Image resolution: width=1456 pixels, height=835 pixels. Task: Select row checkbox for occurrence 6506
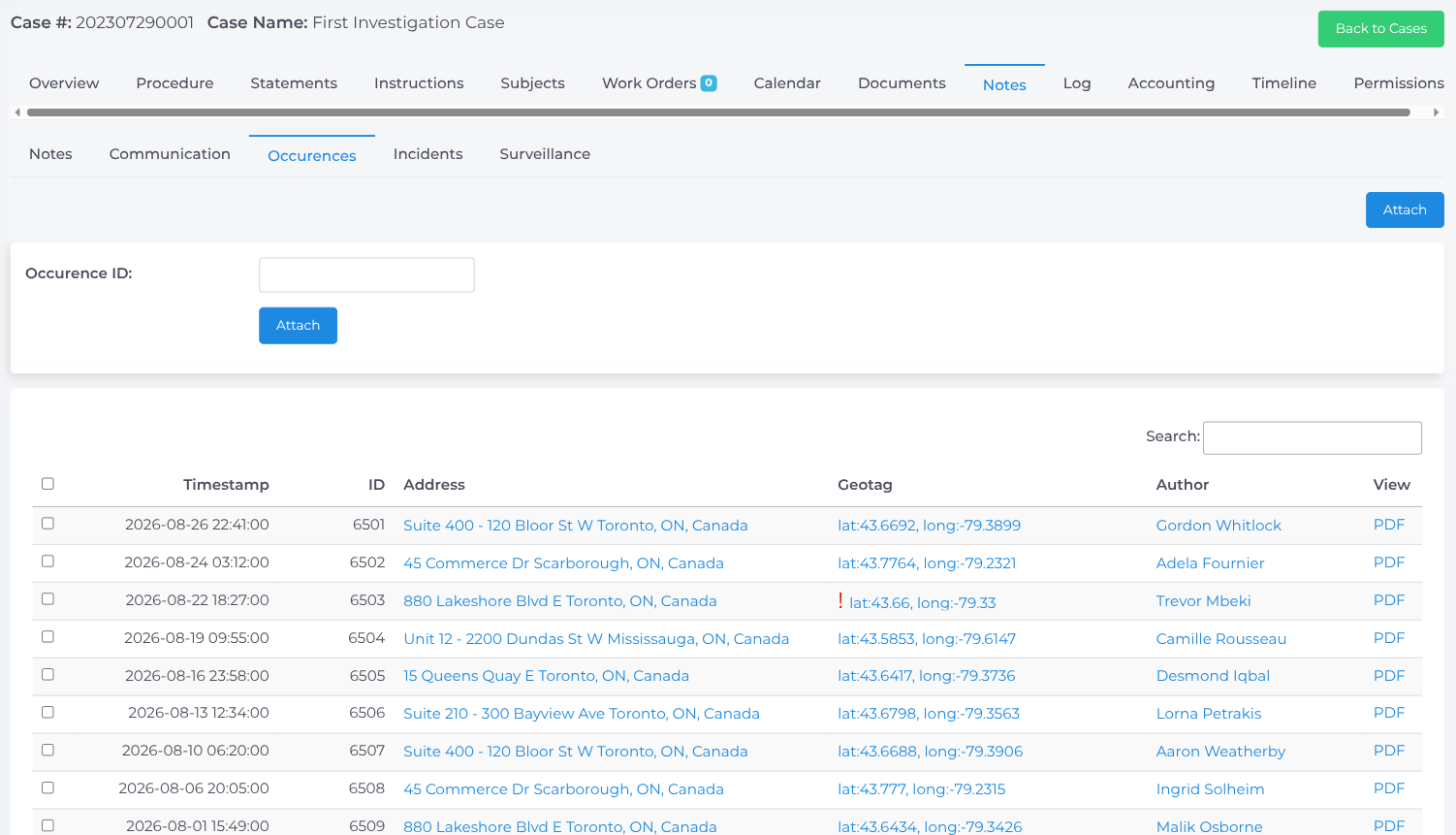[47, 713]
